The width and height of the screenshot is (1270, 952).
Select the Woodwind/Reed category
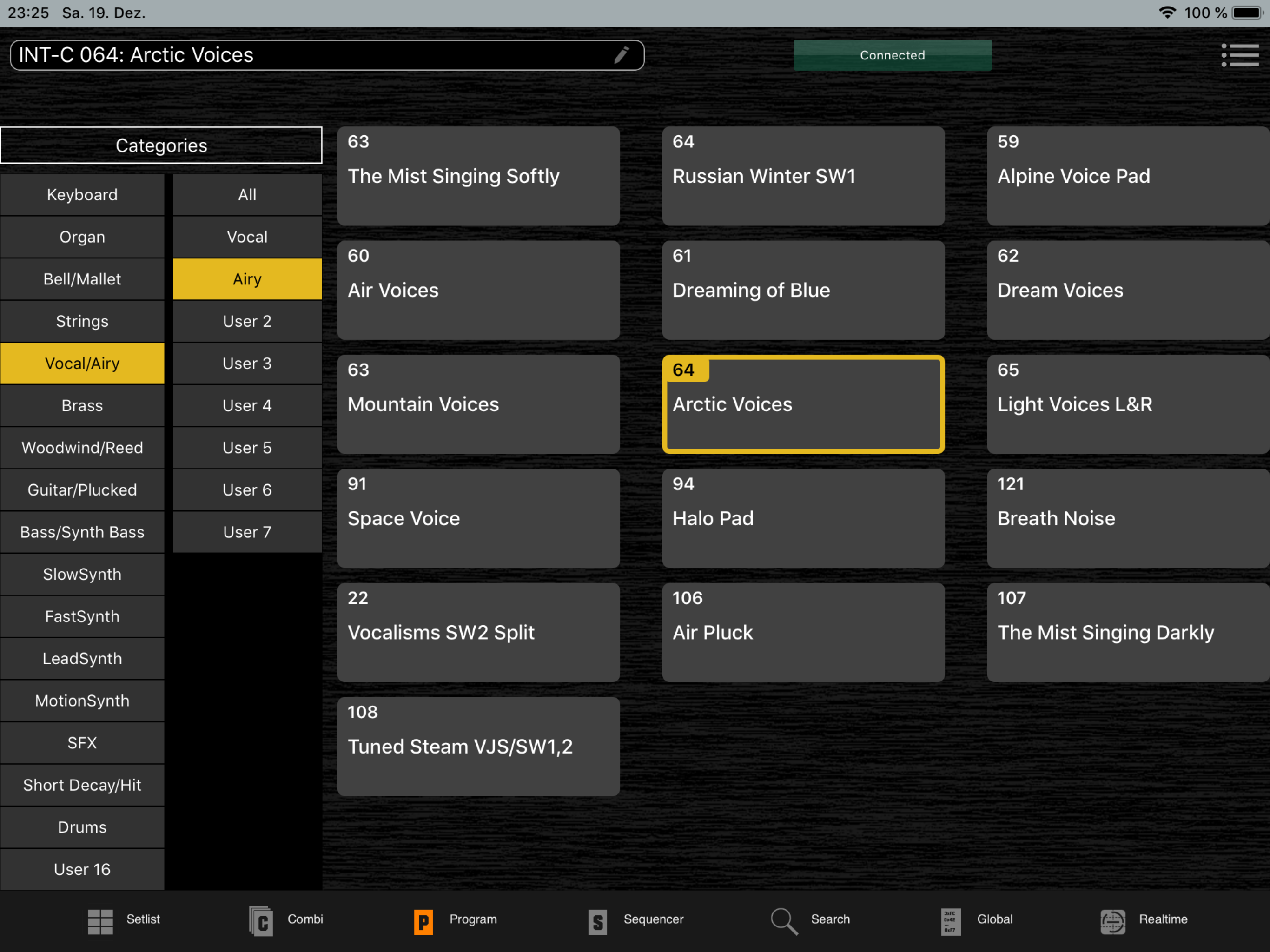(82, 448)
